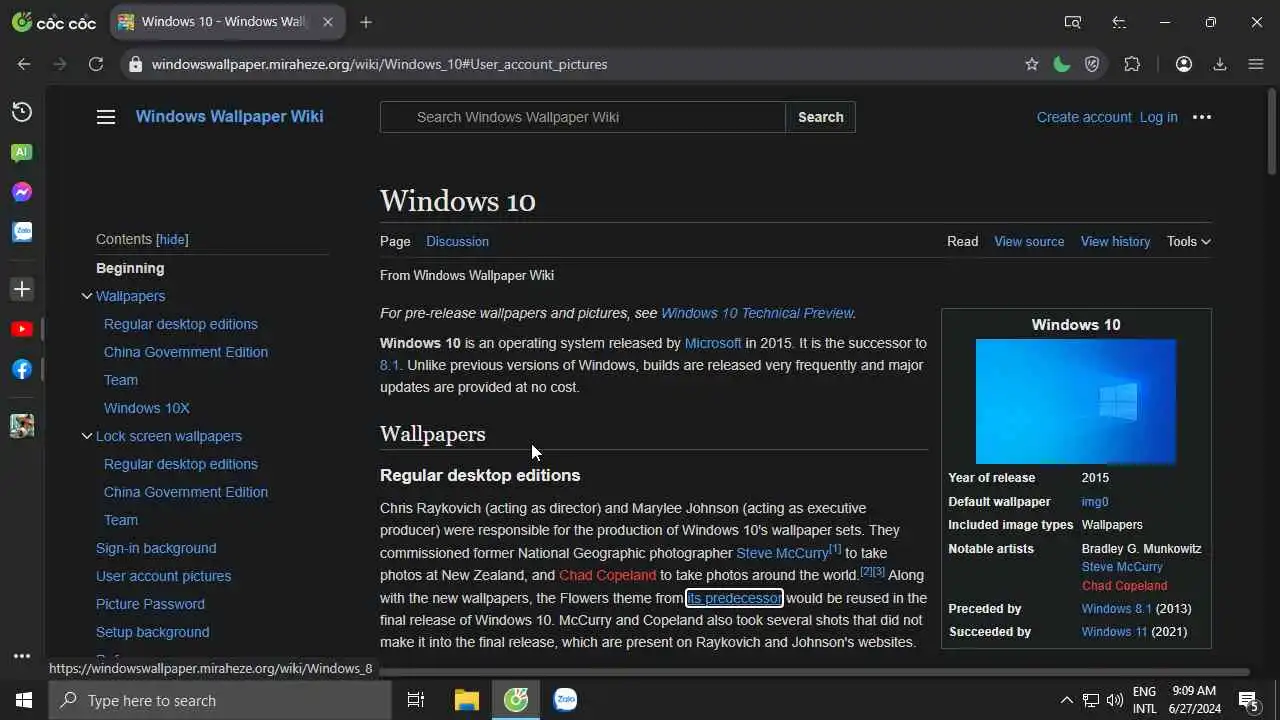Open the sidebar more options ellipsis
Viewport: 1280px width, 720px height.
click(21, 656)
